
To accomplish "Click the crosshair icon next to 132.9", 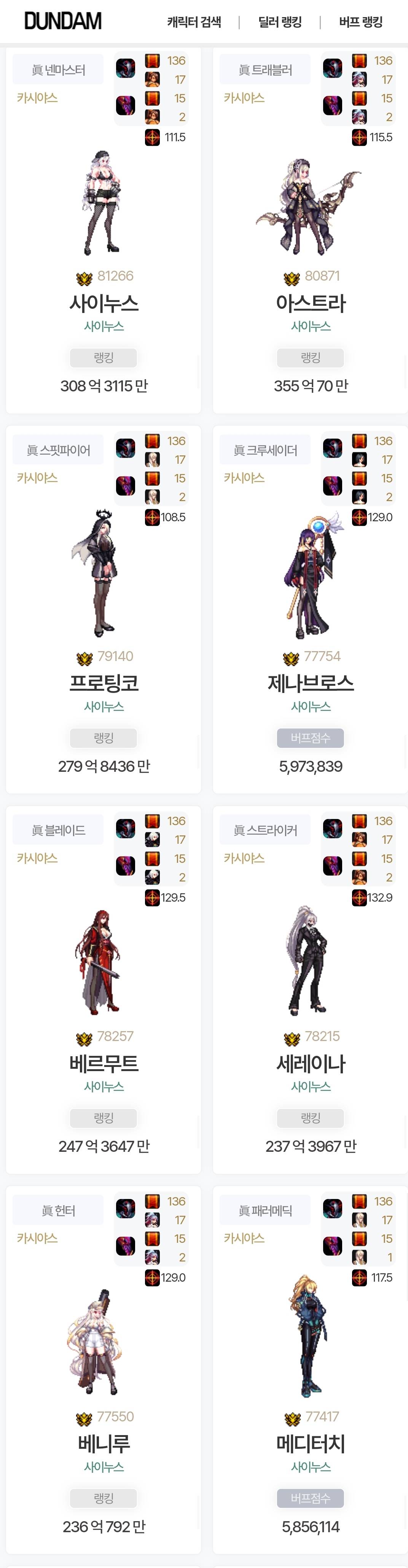I will click(x=359, y=897).
